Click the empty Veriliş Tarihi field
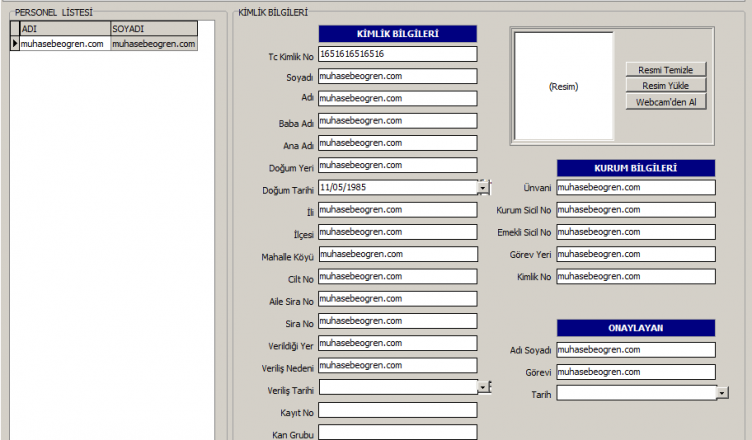Image resolution: width=752 pixels, height=440 pixels. click(x=398, y=387)
